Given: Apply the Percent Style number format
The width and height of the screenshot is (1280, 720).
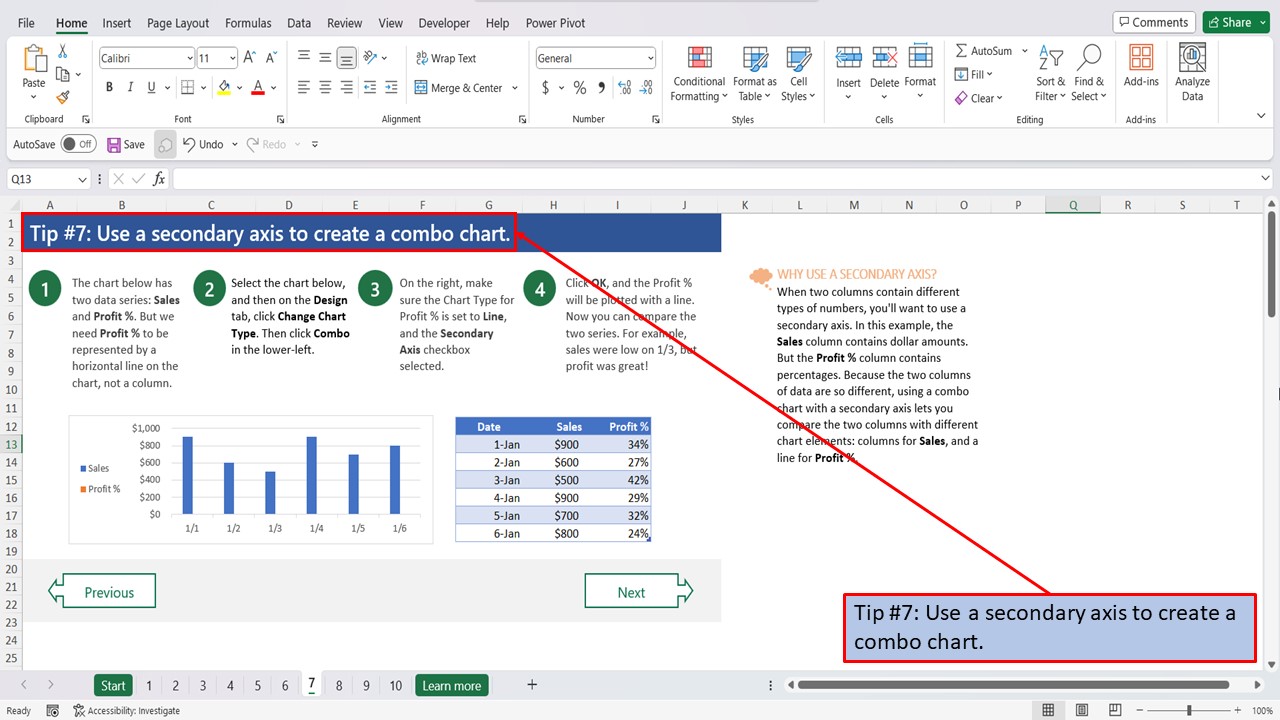Looking at the screenshot, I should pyautogui.click(x=578, y=88).
